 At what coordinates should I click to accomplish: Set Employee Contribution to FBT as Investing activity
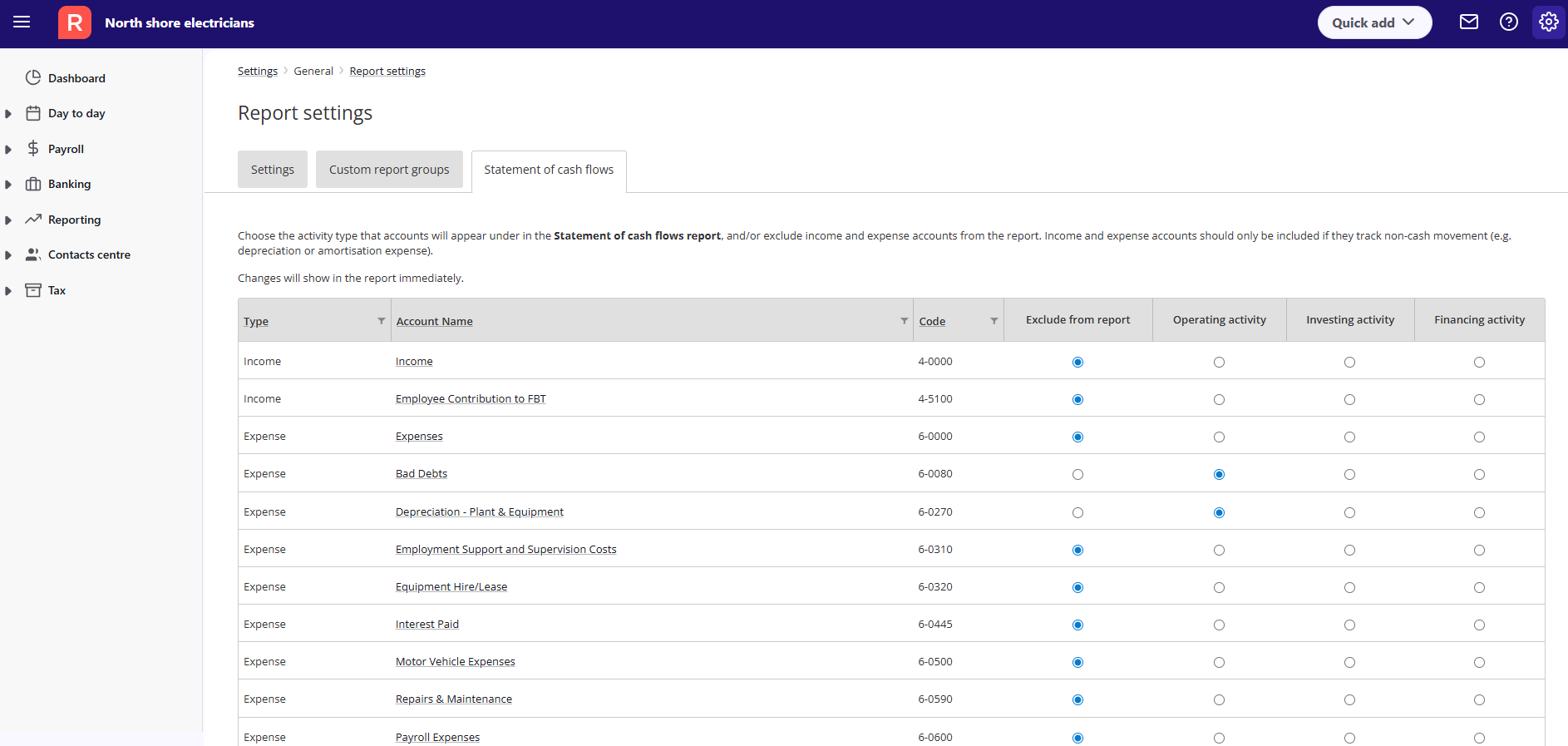coord(1349,399)
